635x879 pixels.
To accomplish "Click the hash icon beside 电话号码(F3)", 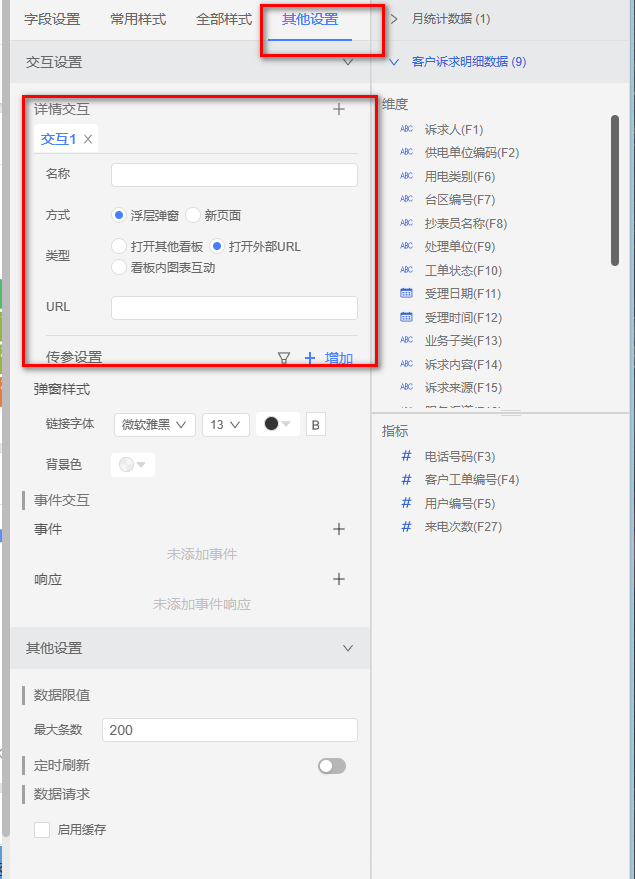I will click(406, 456).
